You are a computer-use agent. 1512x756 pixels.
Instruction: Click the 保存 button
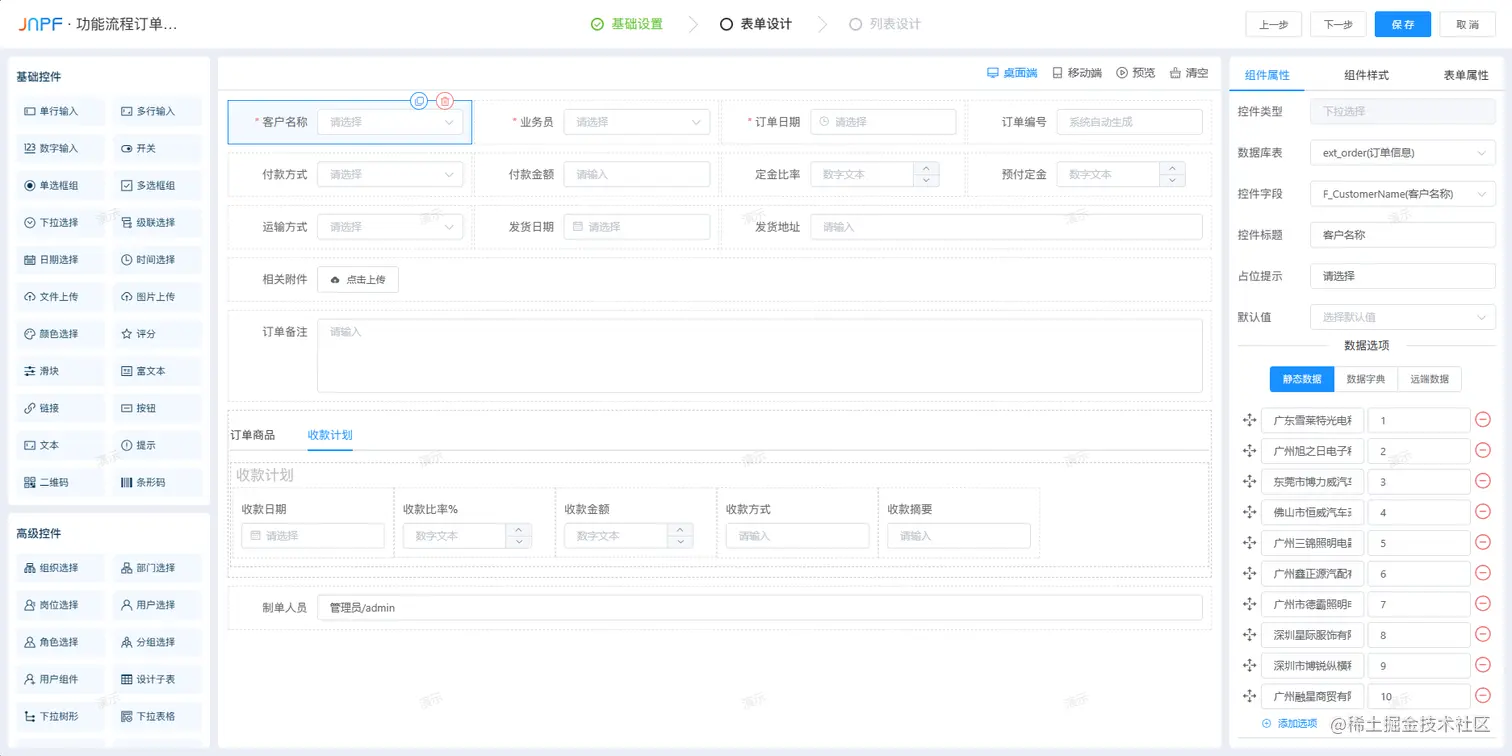coord(1402,23)
